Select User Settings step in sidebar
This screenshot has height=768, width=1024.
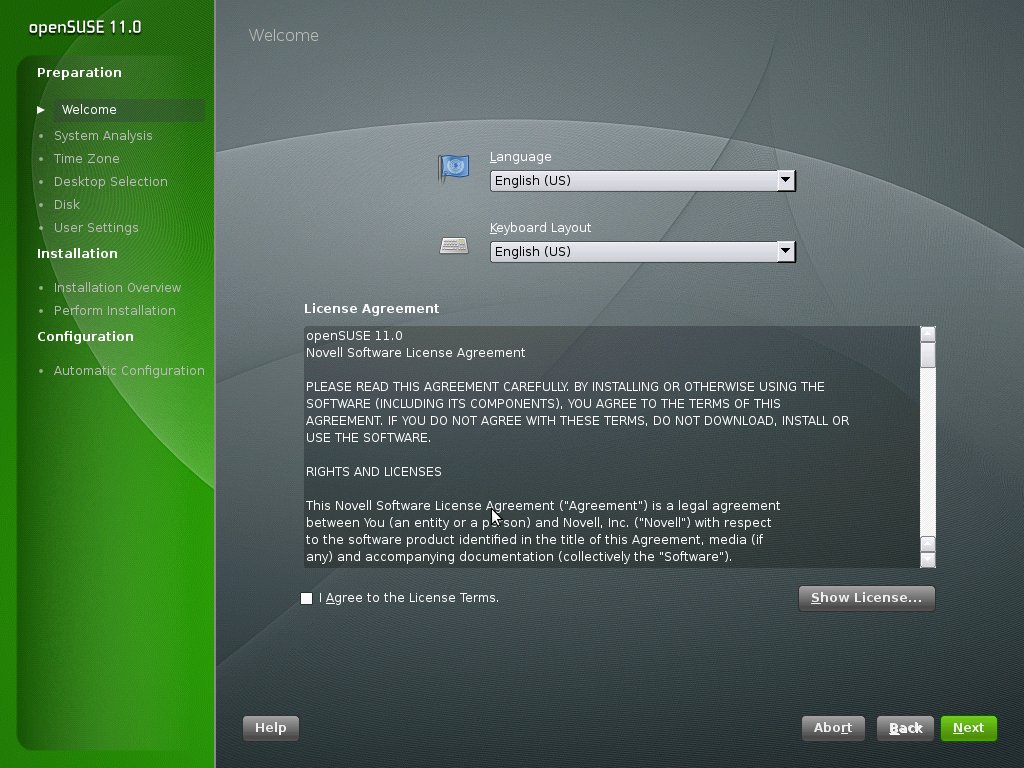point(96,228)
